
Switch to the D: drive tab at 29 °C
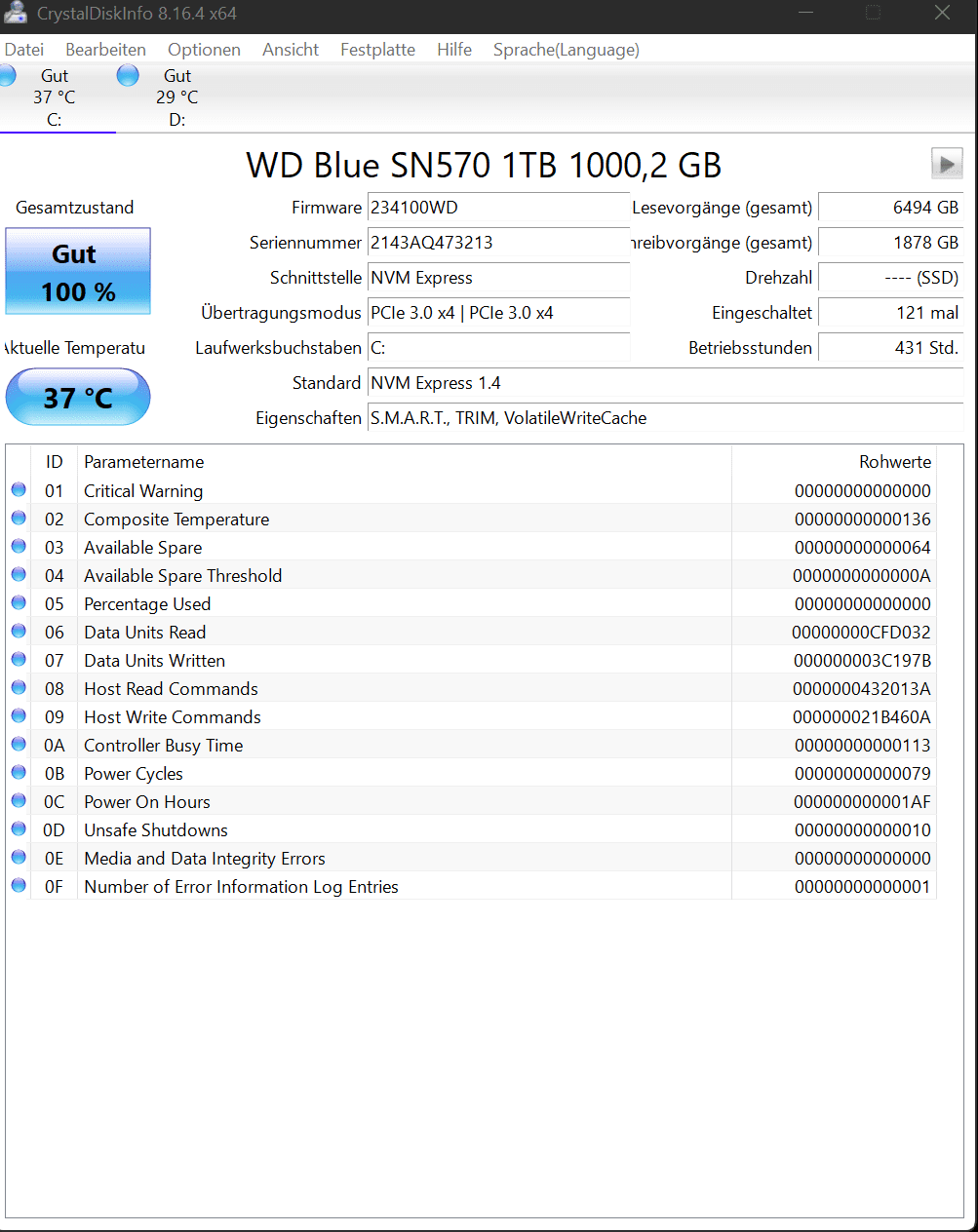click(176, 97)
